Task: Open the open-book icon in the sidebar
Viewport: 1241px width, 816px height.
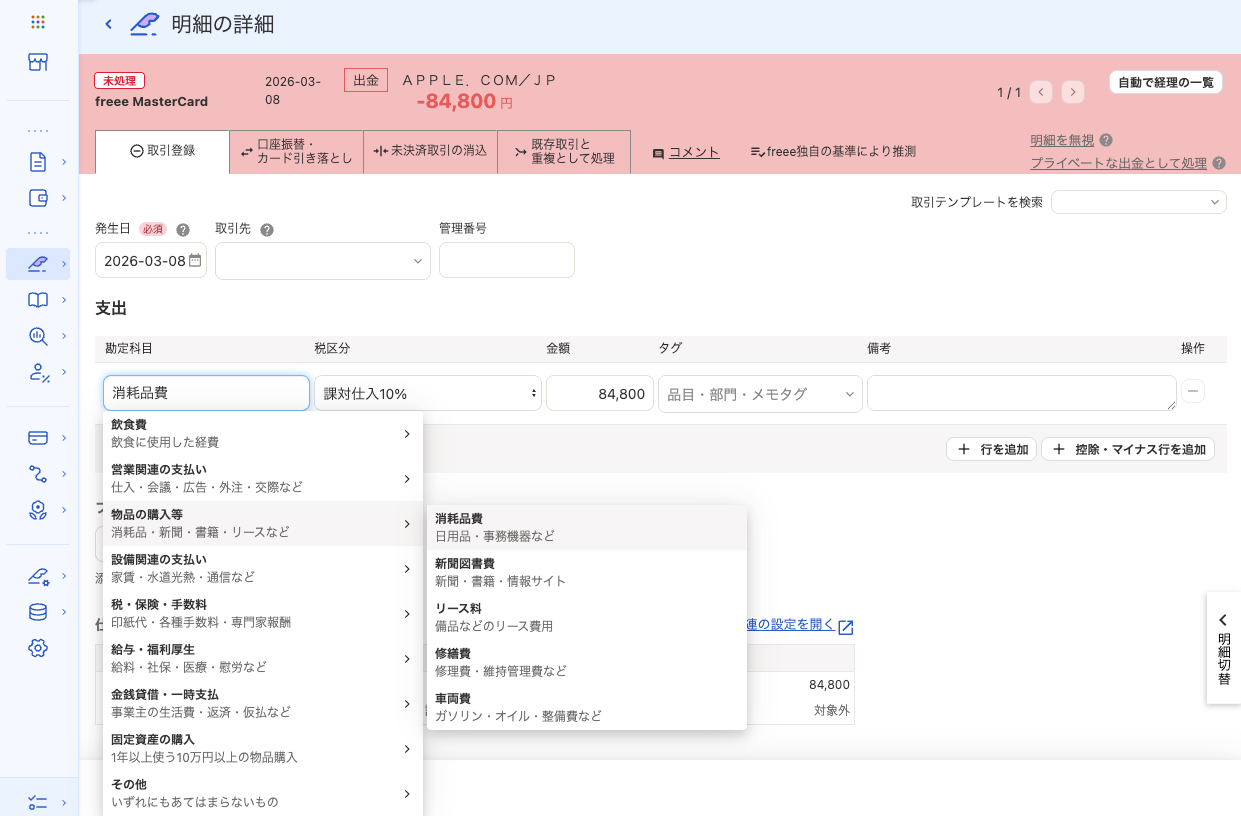Action: pyautogui.click(x=38, y=300)
